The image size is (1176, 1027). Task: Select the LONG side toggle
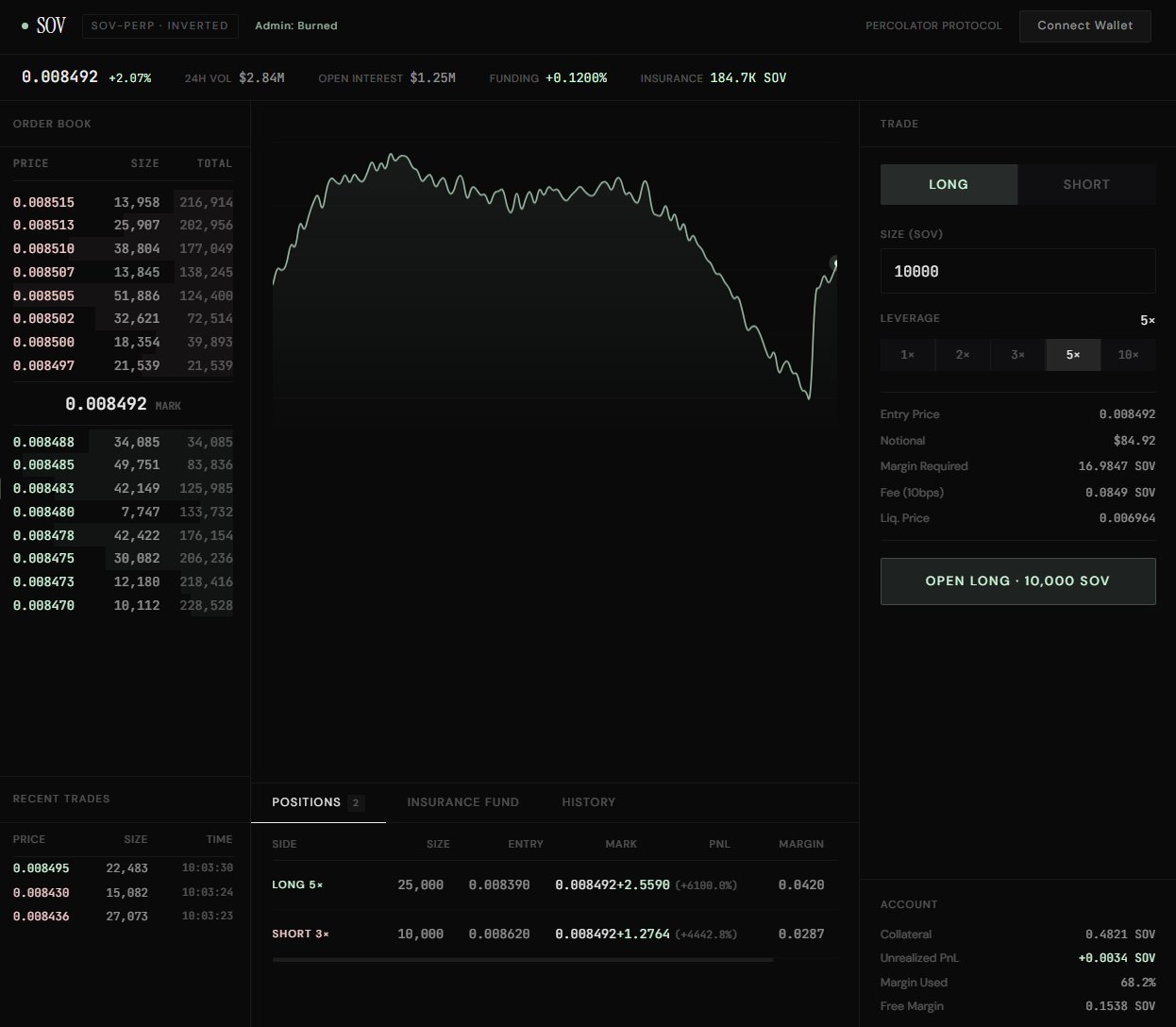tap(948, 185)
